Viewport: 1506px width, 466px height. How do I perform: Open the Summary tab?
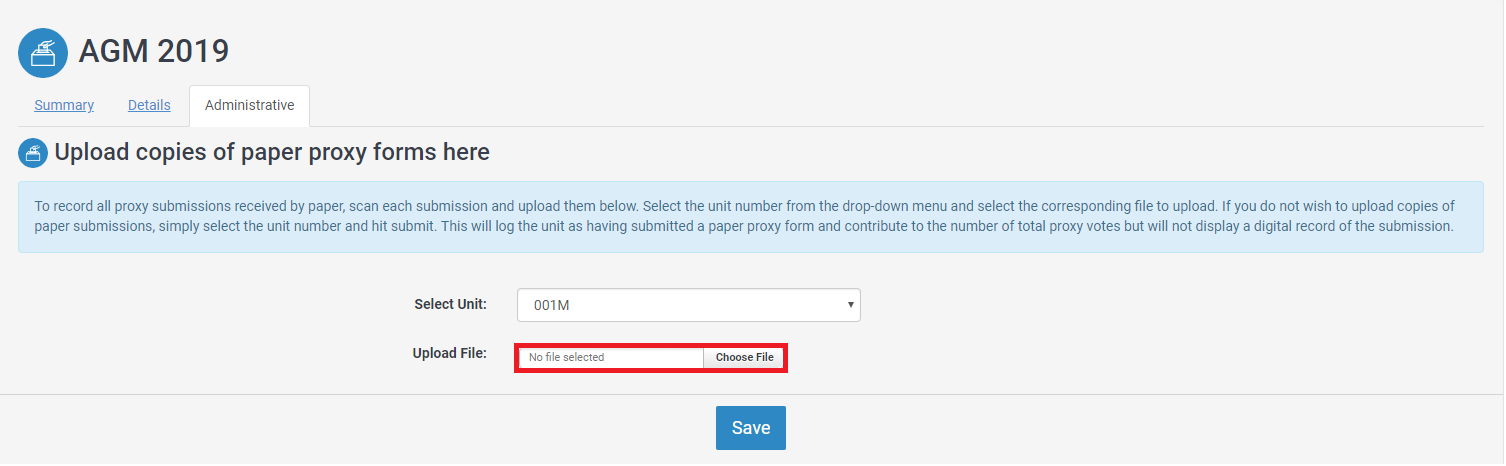pyautogui.click(x=64, y=105)
